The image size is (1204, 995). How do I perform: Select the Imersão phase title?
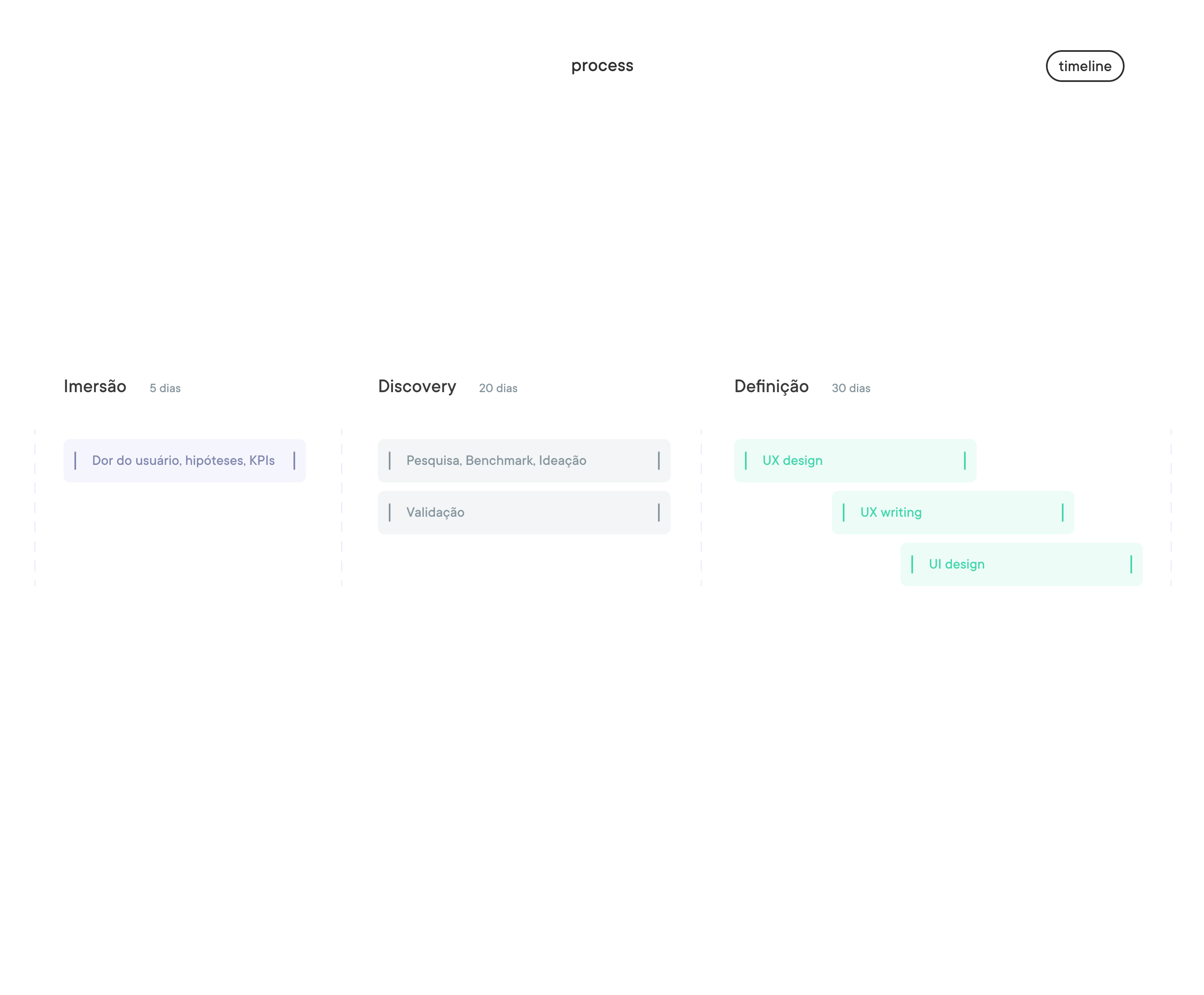click(95, 386)
